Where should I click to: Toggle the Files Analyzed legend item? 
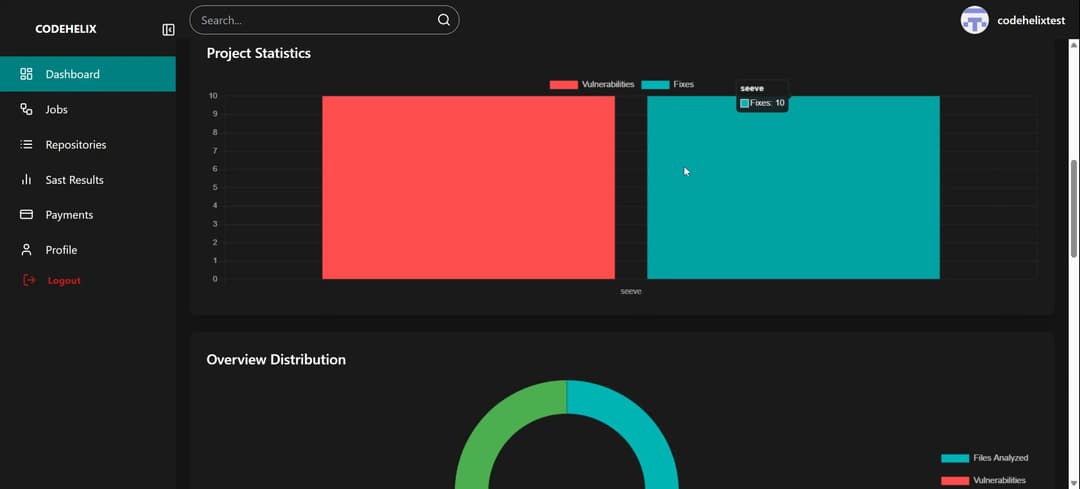point(984,458)
